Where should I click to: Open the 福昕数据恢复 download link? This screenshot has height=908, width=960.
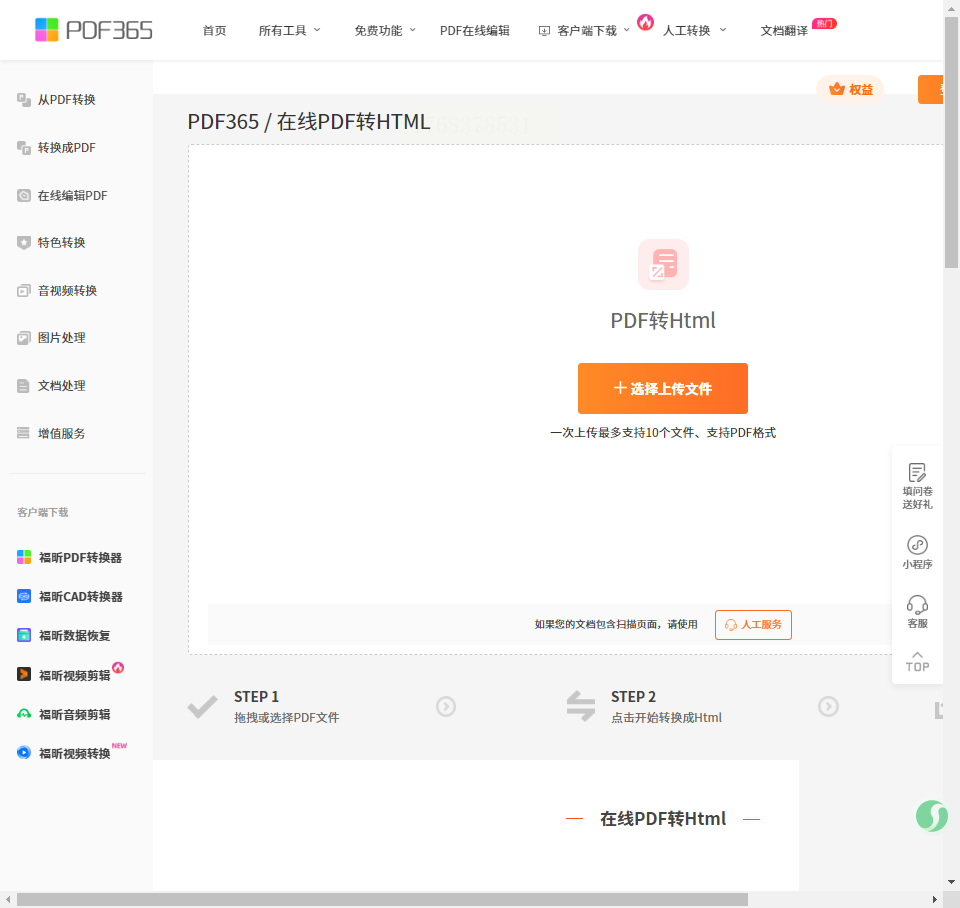click(75, 636)
